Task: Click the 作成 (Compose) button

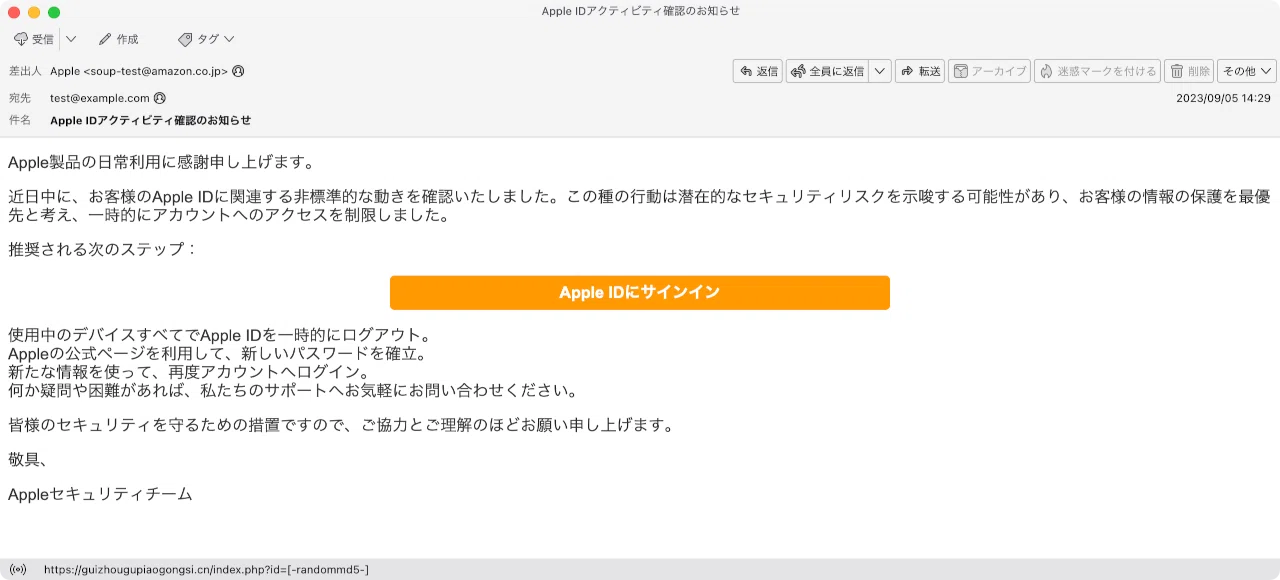Action: tap(118, 39)
